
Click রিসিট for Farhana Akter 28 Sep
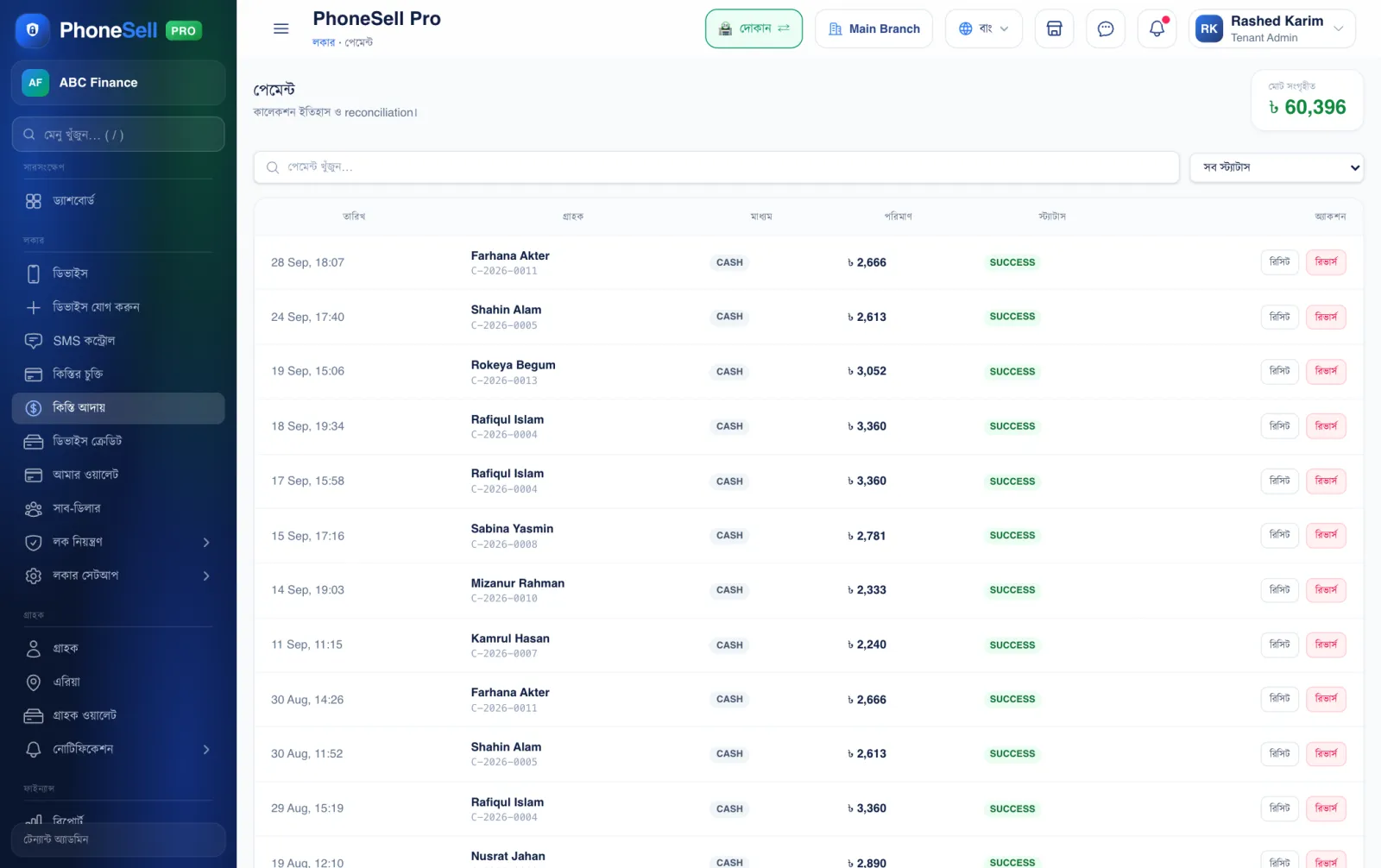pyautogui.click(x=1279, y=261)
